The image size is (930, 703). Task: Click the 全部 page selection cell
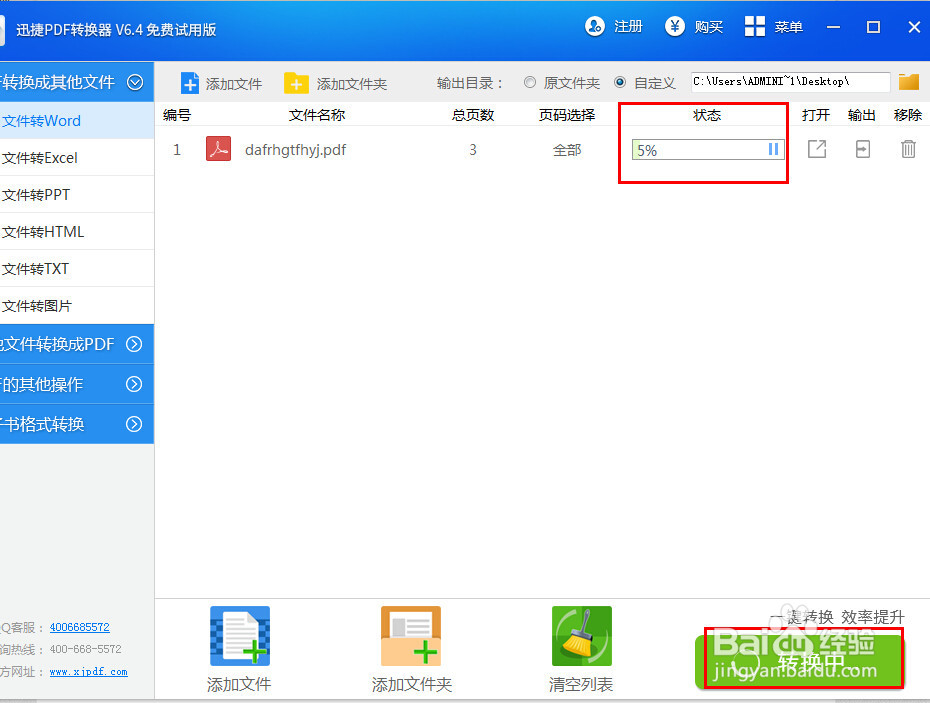click(567, 150)
